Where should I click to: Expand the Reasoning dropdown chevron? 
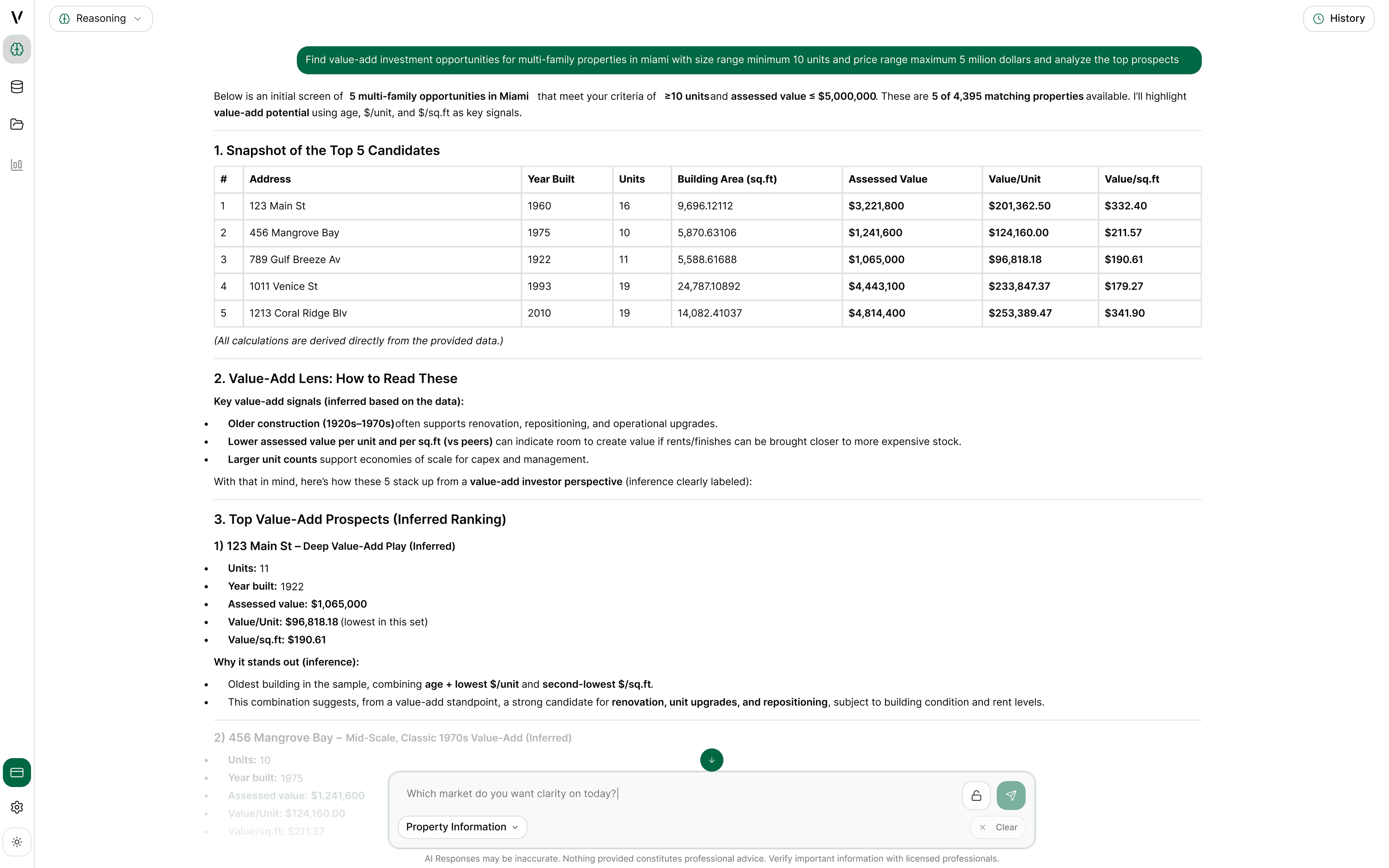click(138, 18)
